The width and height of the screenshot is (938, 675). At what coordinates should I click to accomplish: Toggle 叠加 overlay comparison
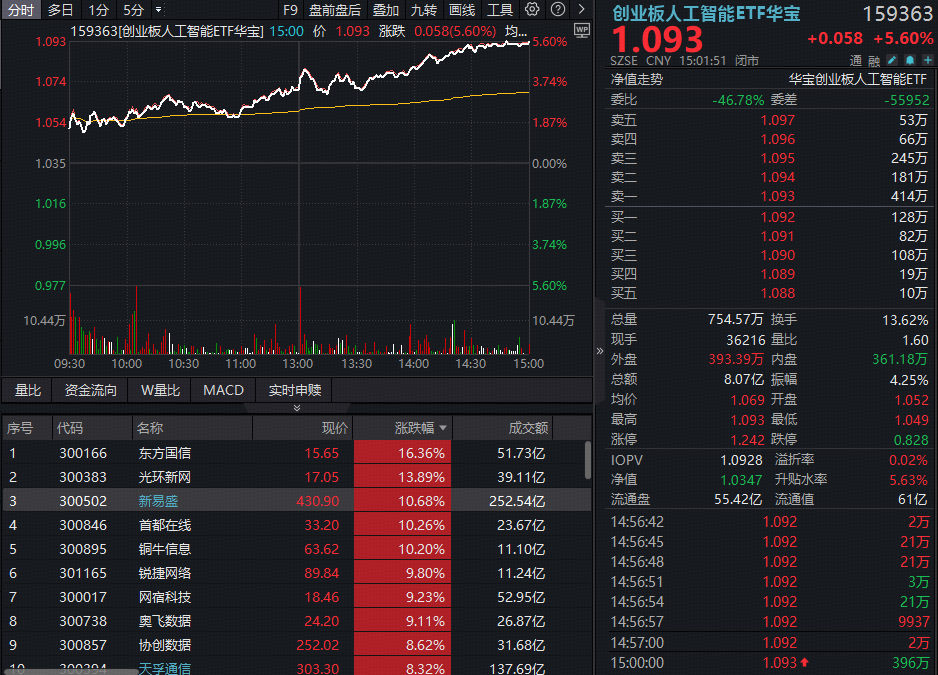[x=385, y=10]
